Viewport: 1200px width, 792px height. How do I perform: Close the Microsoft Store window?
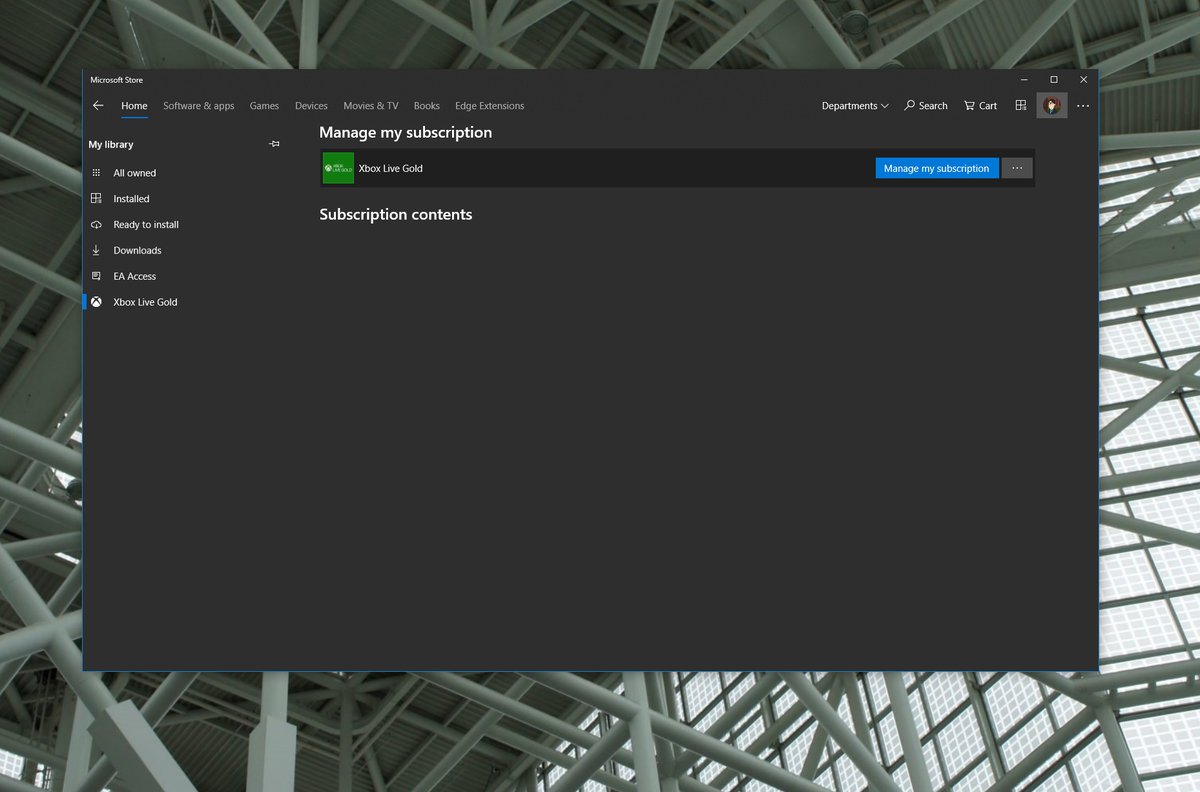[1083, 80]
